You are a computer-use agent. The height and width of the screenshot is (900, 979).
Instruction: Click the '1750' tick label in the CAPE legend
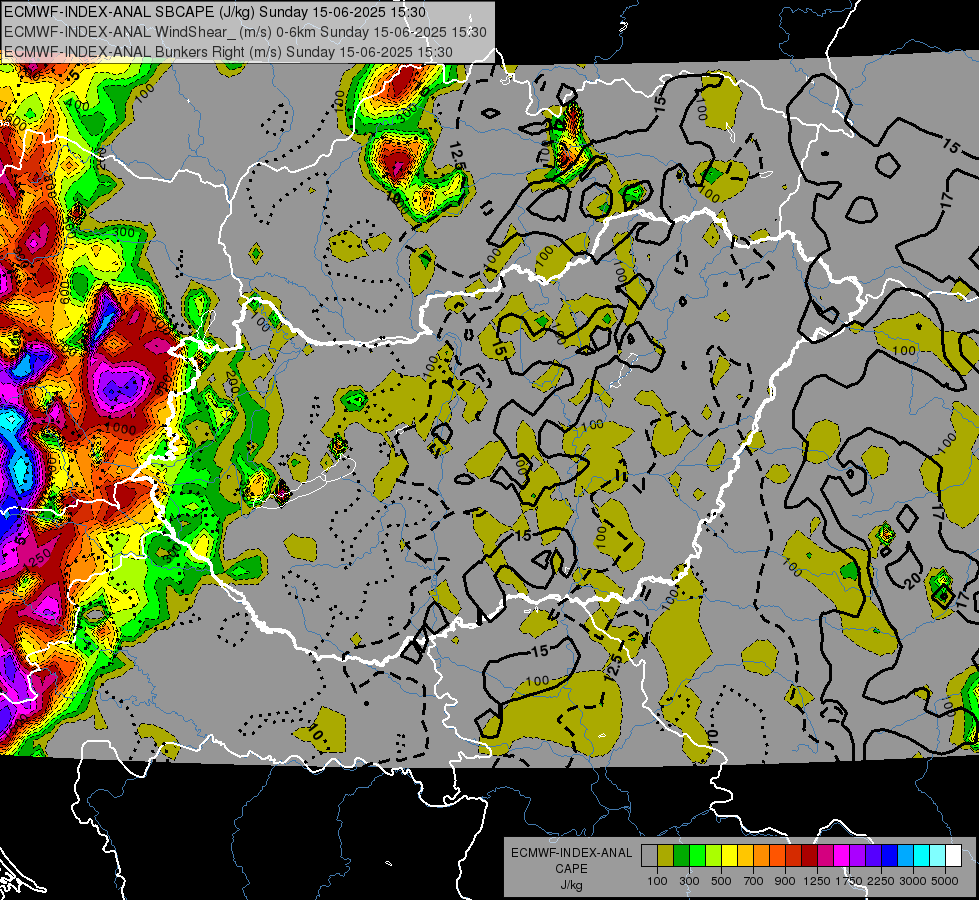point(849,881)
